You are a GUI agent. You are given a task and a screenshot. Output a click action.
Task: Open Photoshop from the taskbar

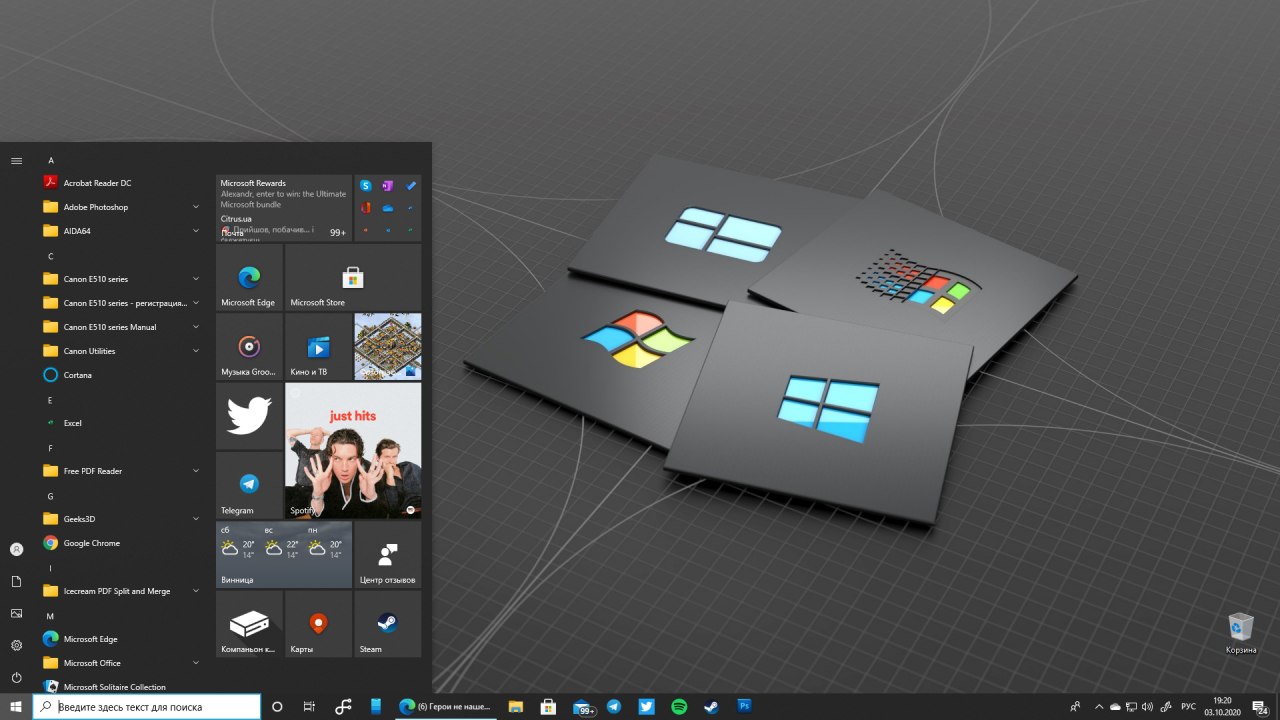(744, 706)
